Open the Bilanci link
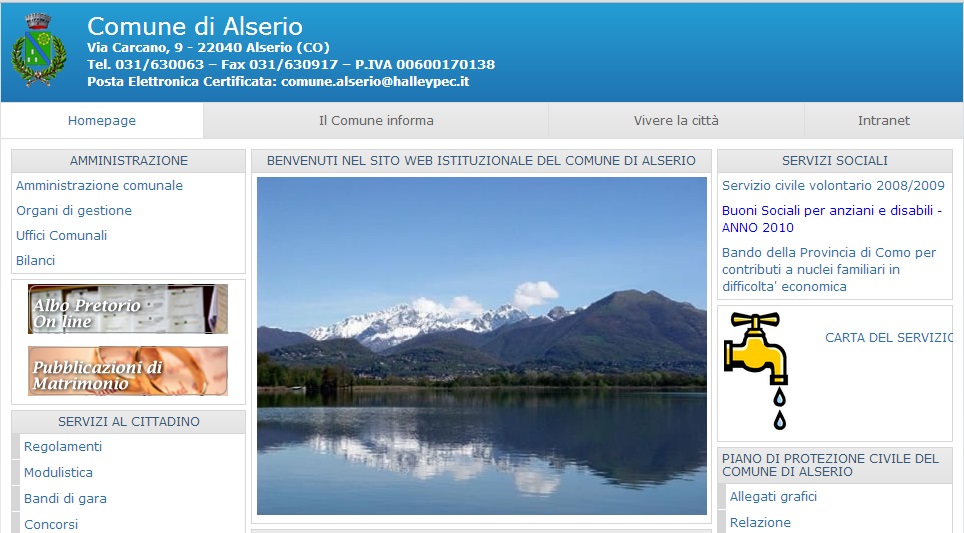964x533 pixels. (36, 261)
